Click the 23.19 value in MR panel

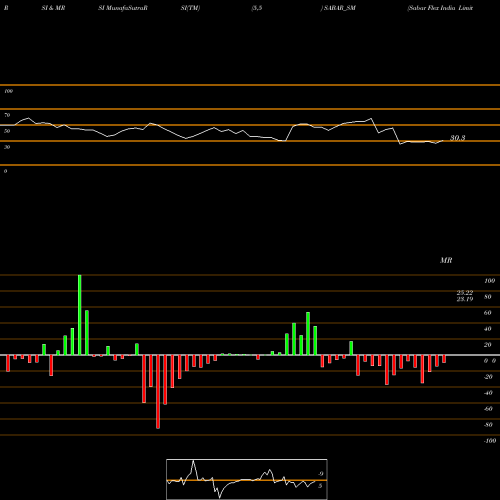pyautogui.click(x=465, y=299)
